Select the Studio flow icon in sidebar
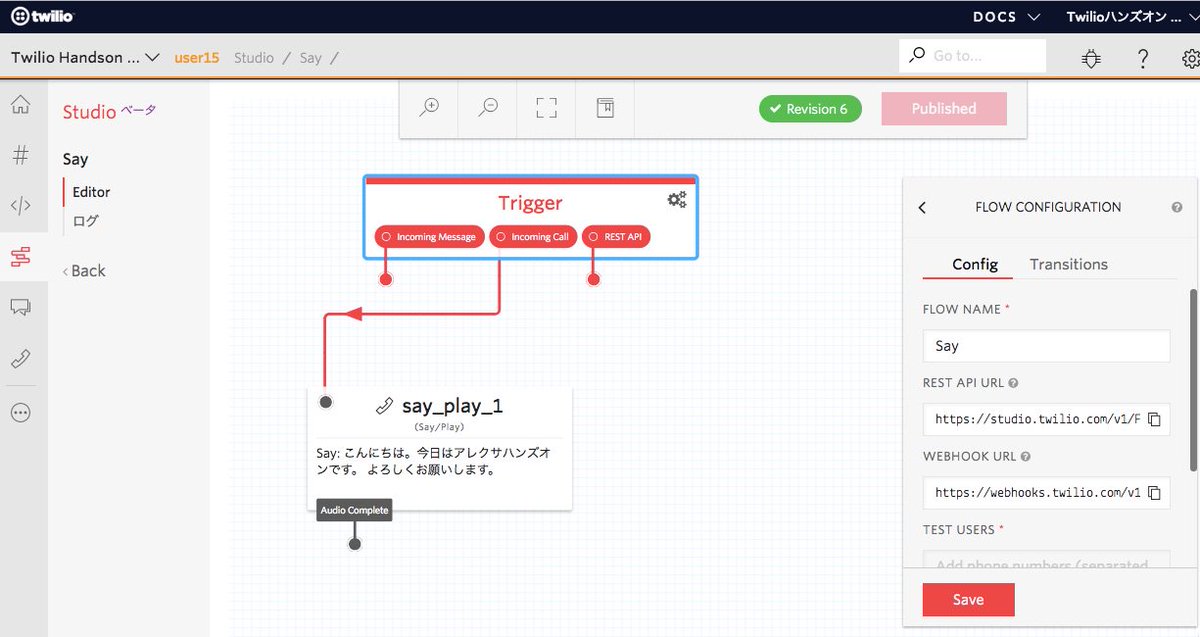1200x637 pixels. coord(20,257)
